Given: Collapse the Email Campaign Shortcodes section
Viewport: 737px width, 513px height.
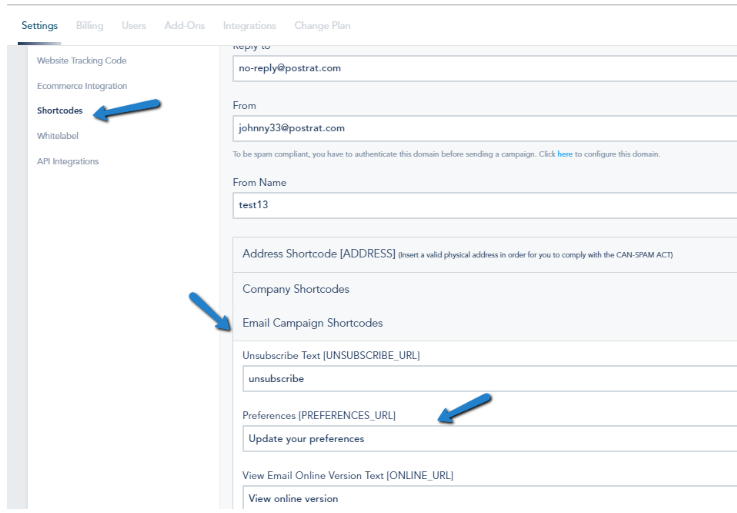Looking at the screenshot, I should [x=485, y=323].
